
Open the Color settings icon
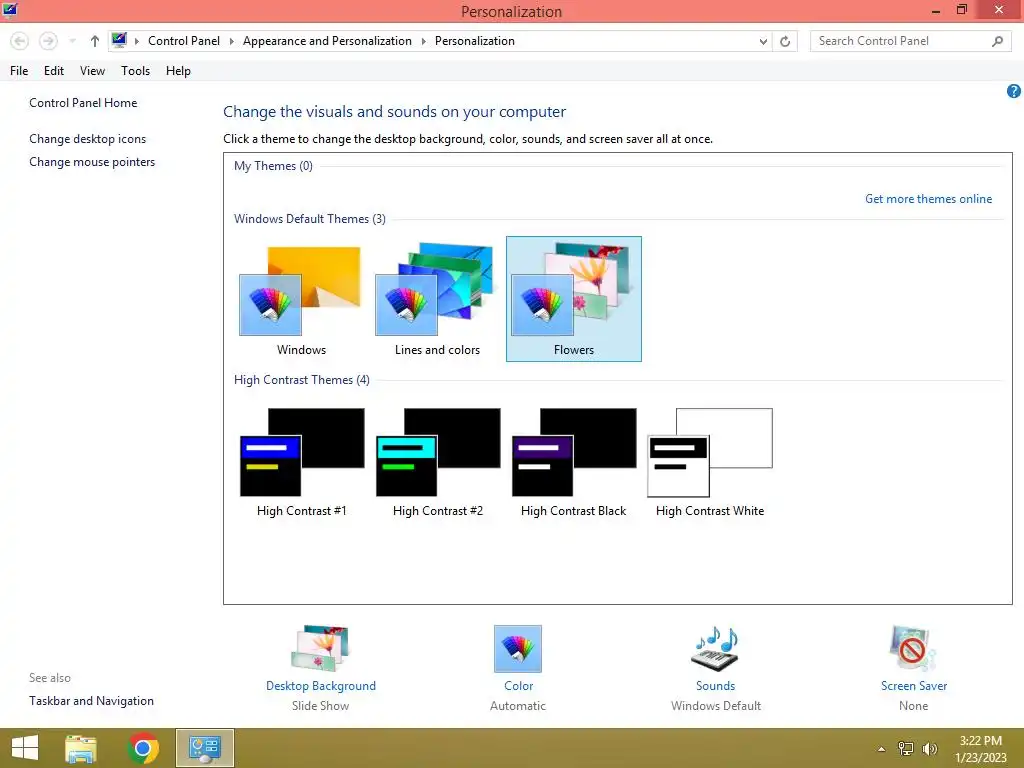coord(518,648)
